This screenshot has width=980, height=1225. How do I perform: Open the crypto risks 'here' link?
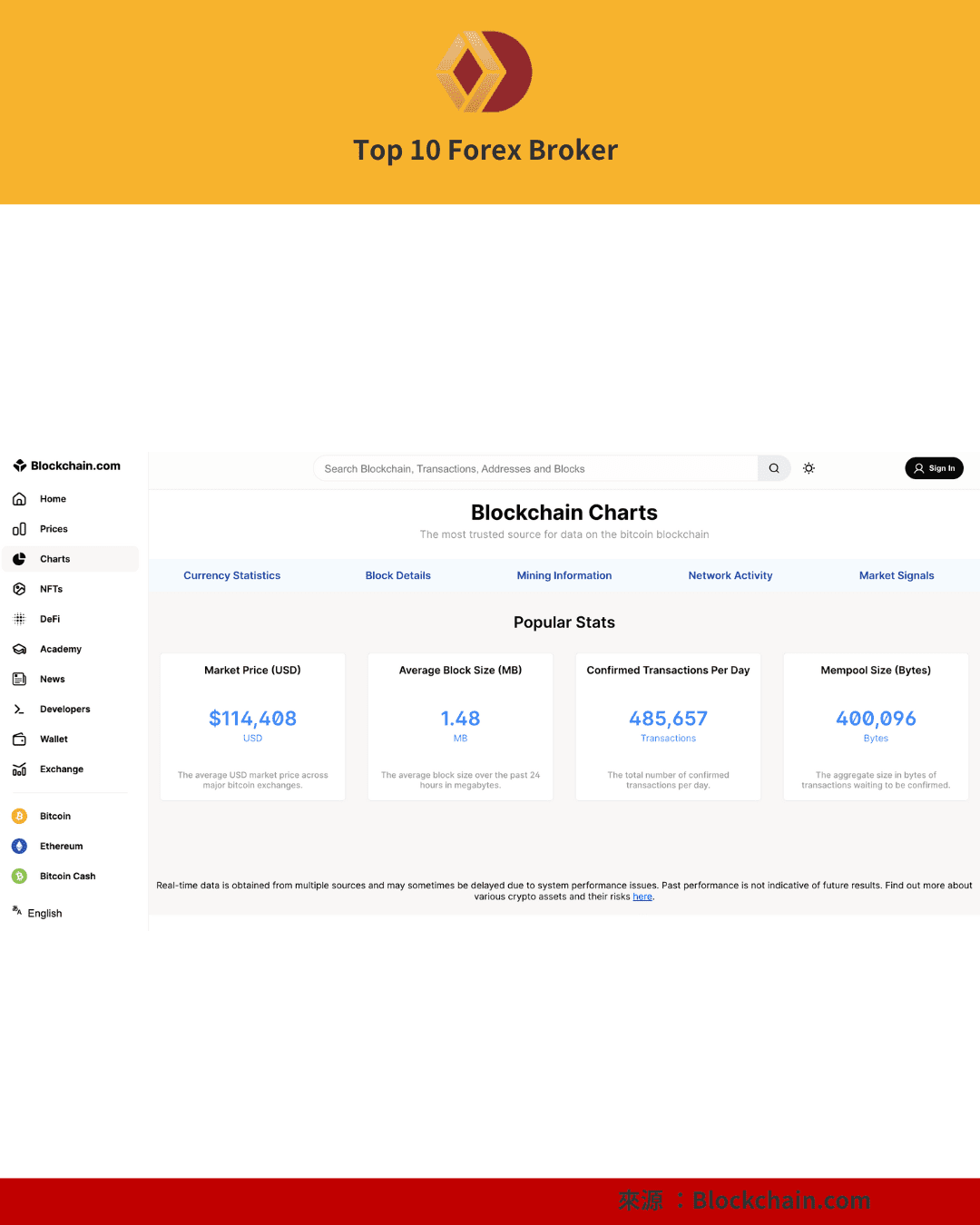click(642, 896)
